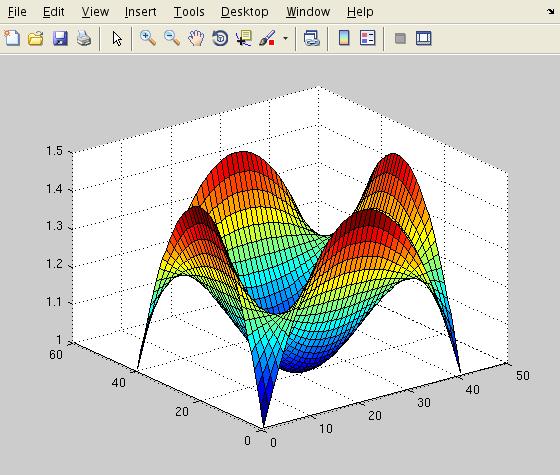Viewport: 560px width, 475px height.
Task: Open the Tools menu
Action: coord(189,12)
